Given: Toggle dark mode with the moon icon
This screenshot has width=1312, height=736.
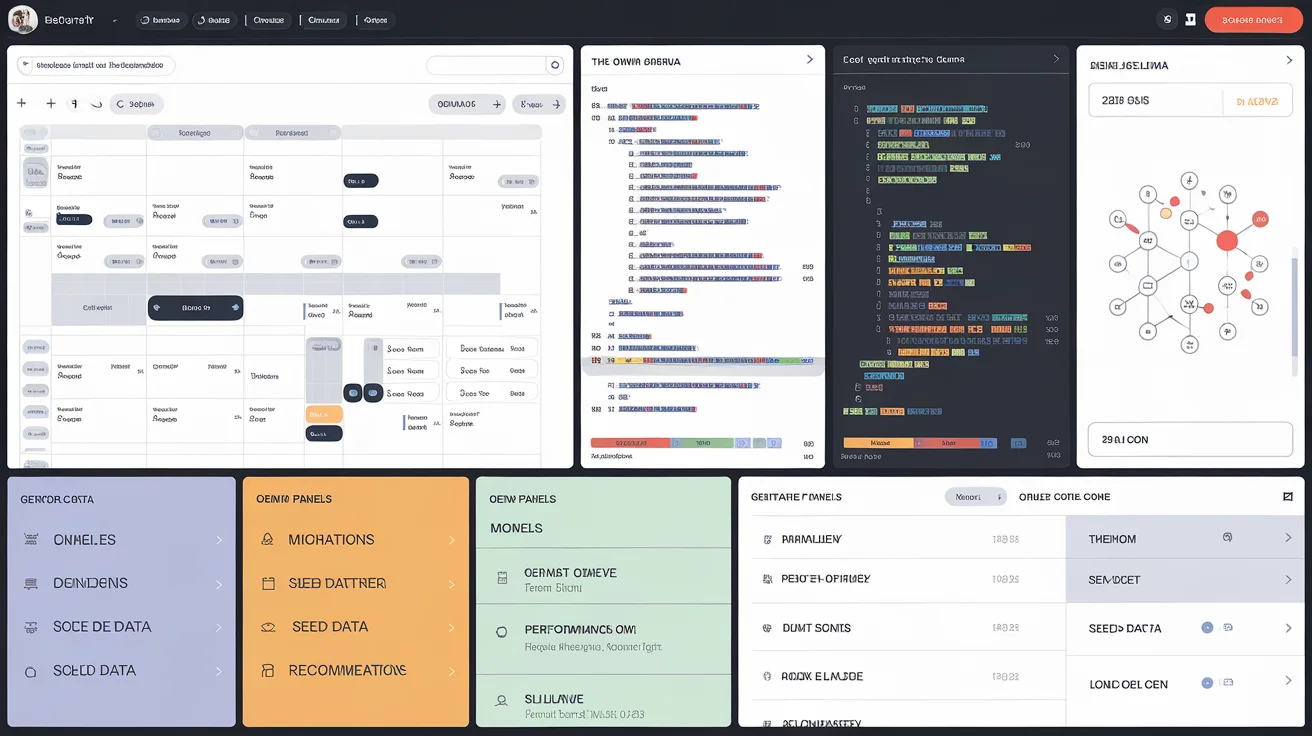Looking at the screenshot, I should 1168,19.
